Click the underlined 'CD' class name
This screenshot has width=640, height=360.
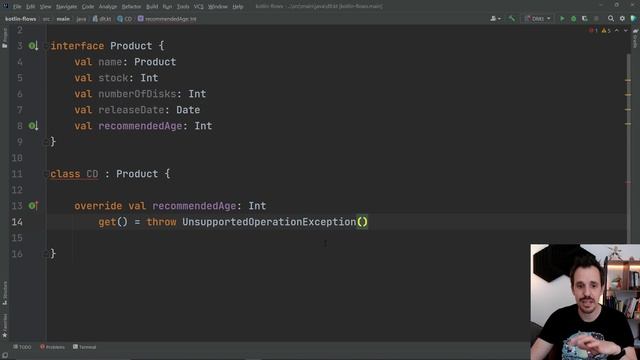92,174
